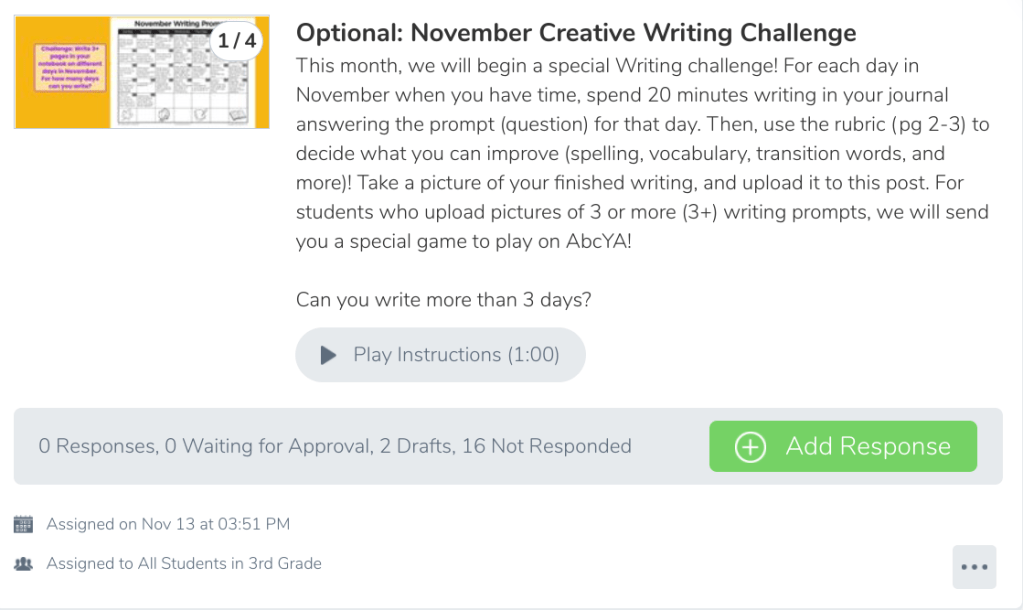Click "Assigned to All Students in 3rd Grade"

(184, 564)
